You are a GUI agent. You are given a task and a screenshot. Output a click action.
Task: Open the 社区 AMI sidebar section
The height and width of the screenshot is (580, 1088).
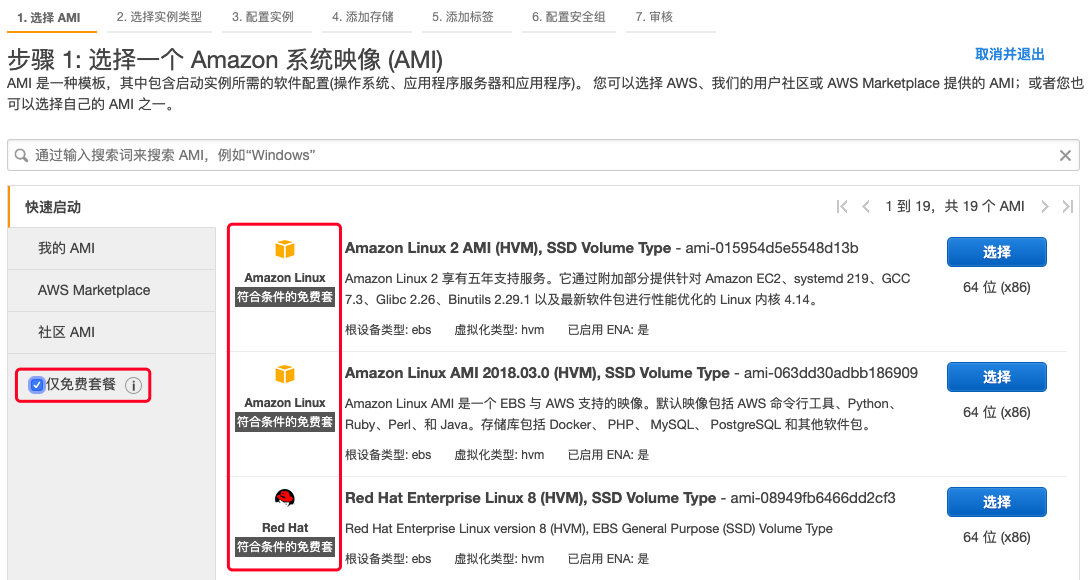pos(112,332)
